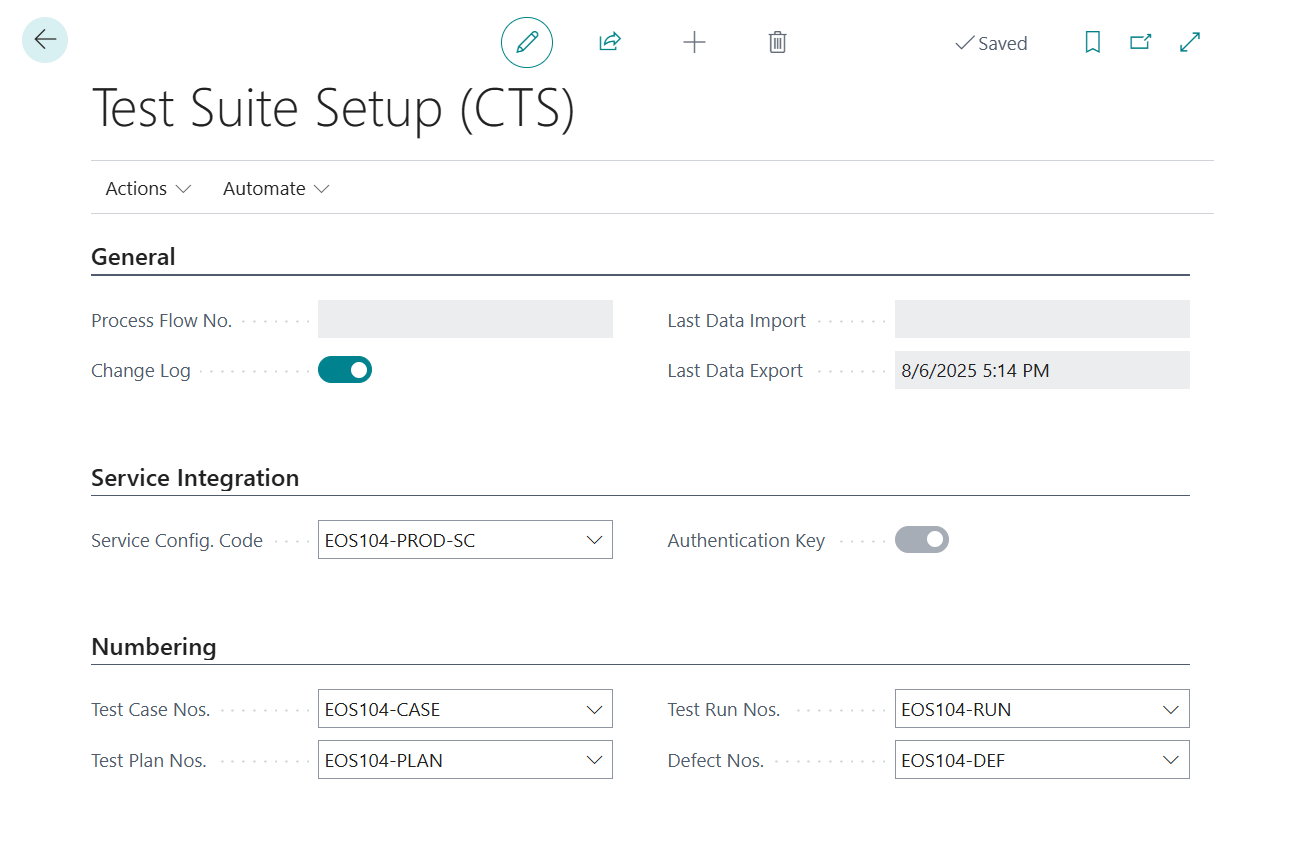Open the Test Case Nos. dropdown
The height and width of the screenshot is (864, 1299).
595,709
